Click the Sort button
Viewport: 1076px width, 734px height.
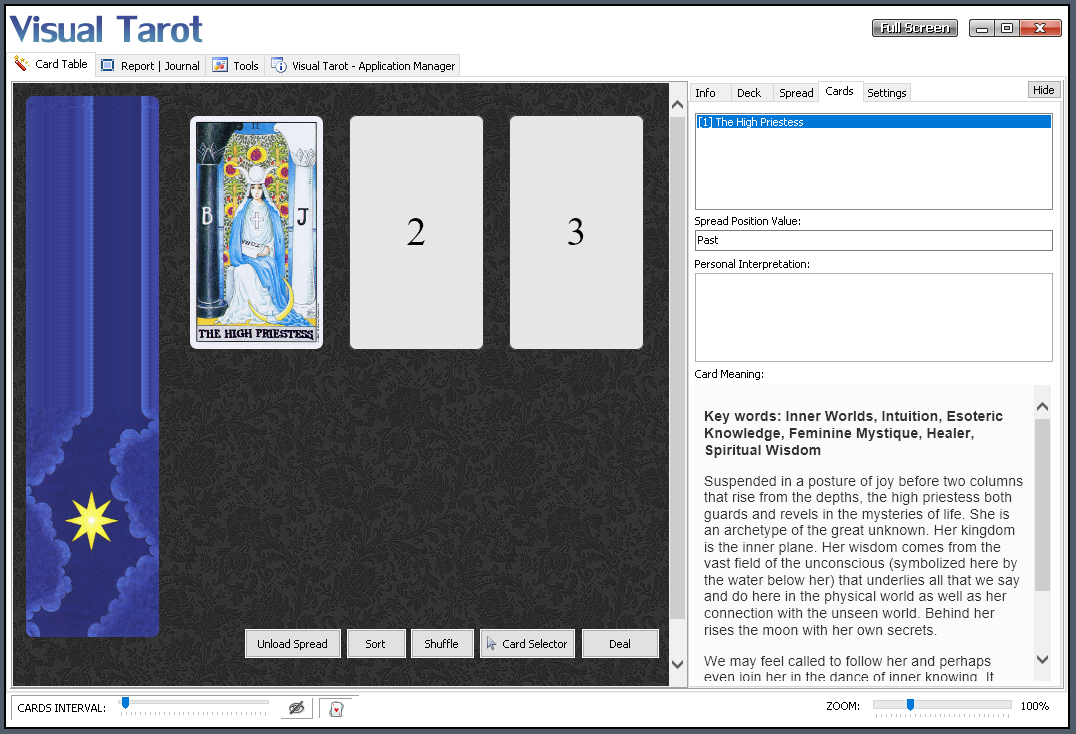(375, 643)
